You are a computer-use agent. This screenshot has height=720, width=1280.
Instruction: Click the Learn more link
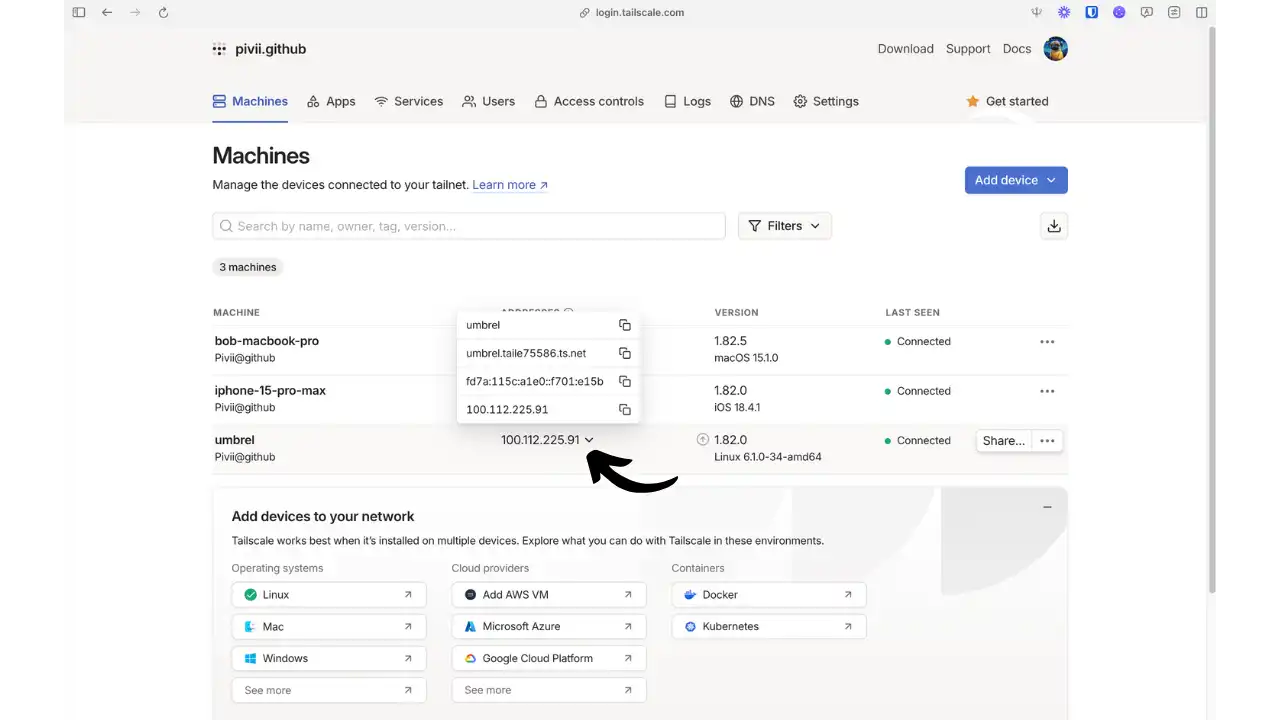point(503,184)
